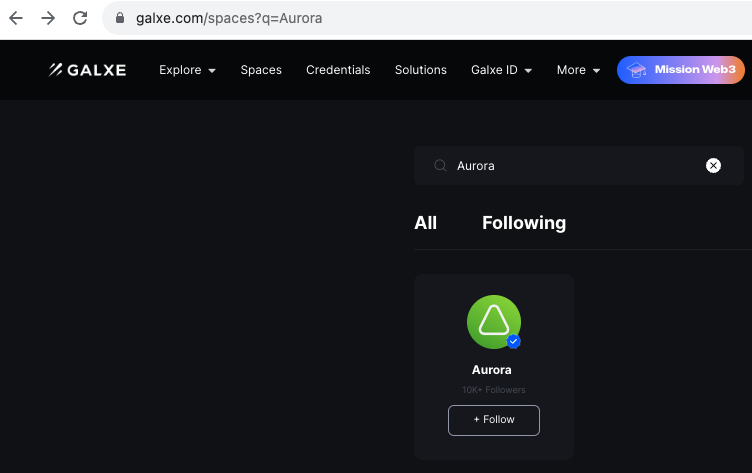The height and width of the screenshot is (473, 752).
Task: Open the Solutions nav item
Action: (x=421, y=70)
